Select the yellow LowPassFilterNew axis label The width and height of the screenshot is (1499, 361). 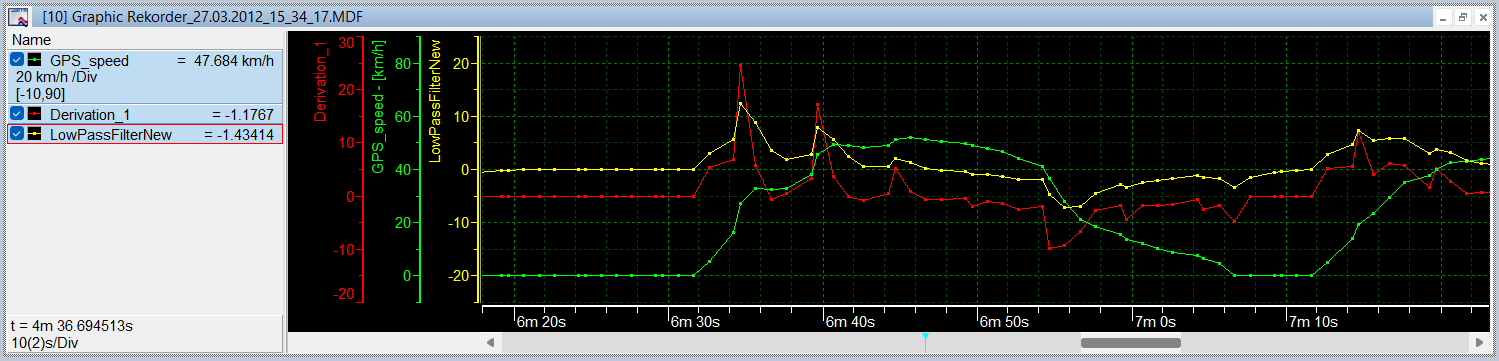436,100
